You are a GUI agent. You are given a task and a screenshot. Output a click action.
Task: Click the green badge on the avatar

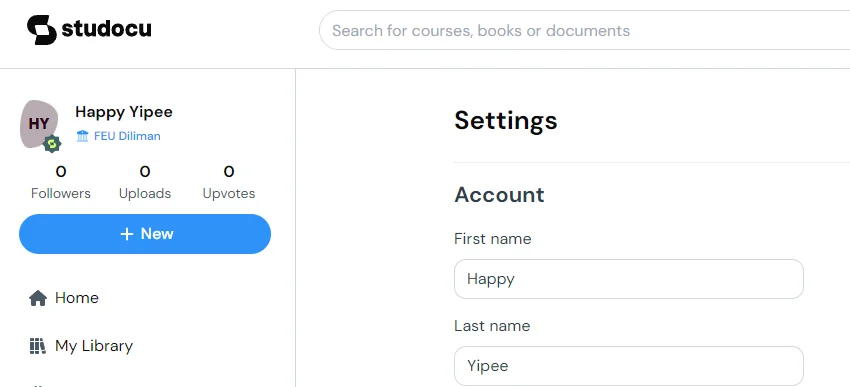[x=52, y=144]
